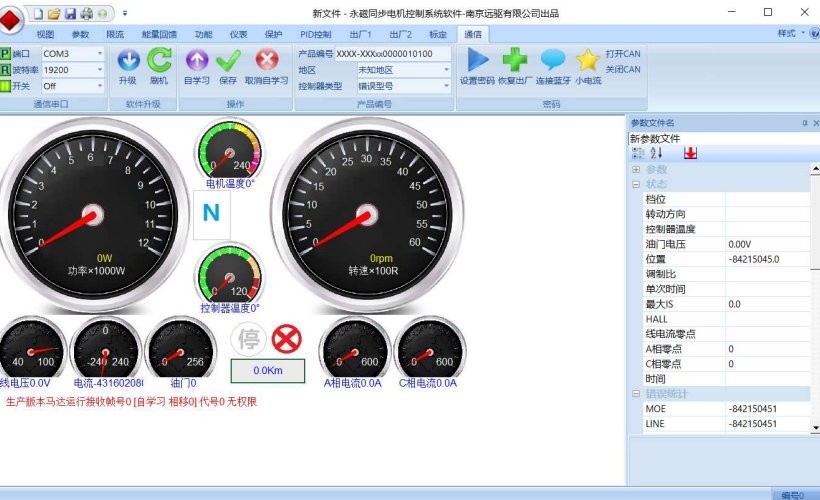Click the property list scroll up arrow
Viewport: 820px width, 500px height.
(815, 168)
